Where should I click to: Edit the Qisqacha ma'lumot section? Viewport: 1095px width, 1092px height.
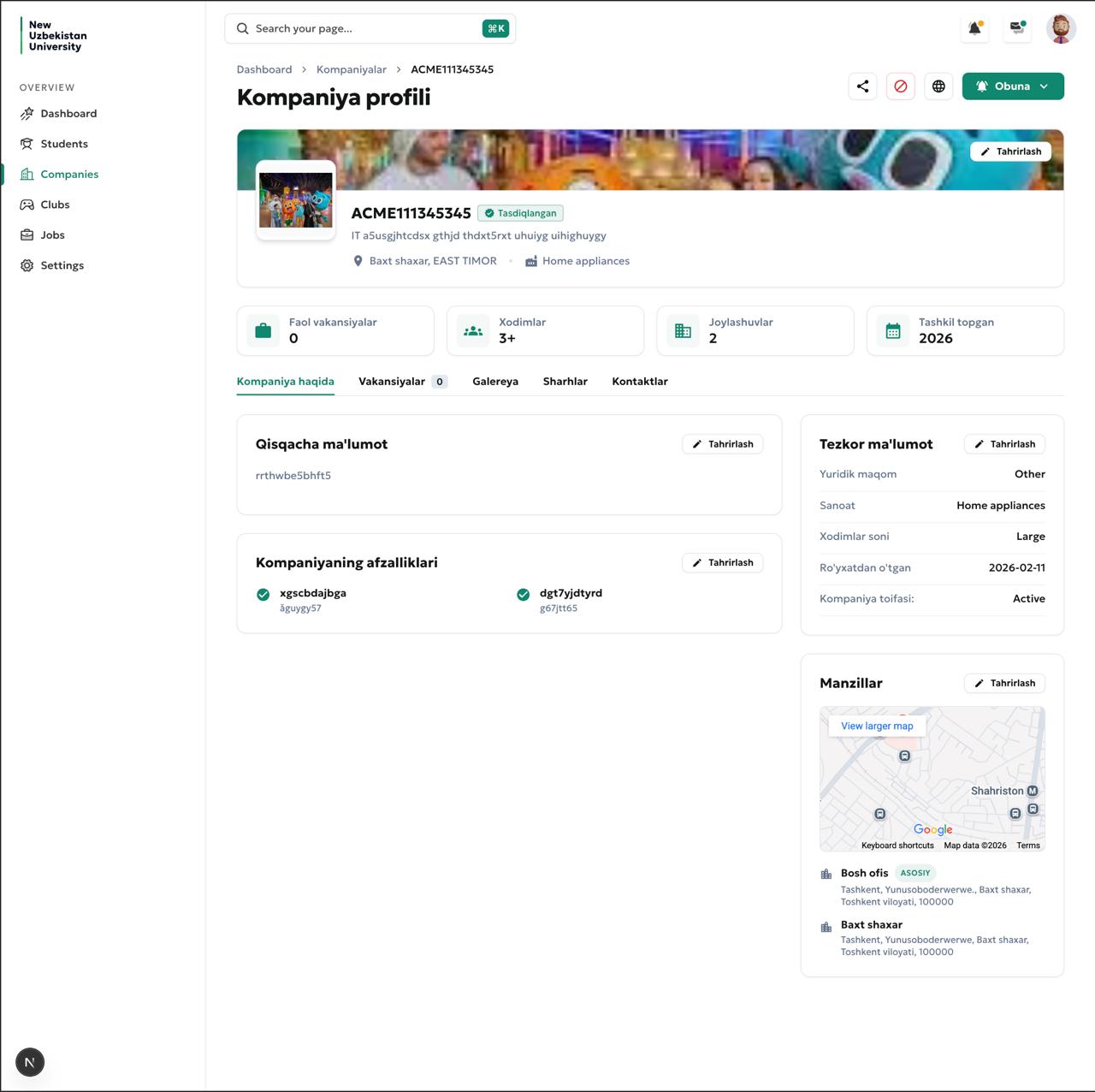(x=723, y=444)
